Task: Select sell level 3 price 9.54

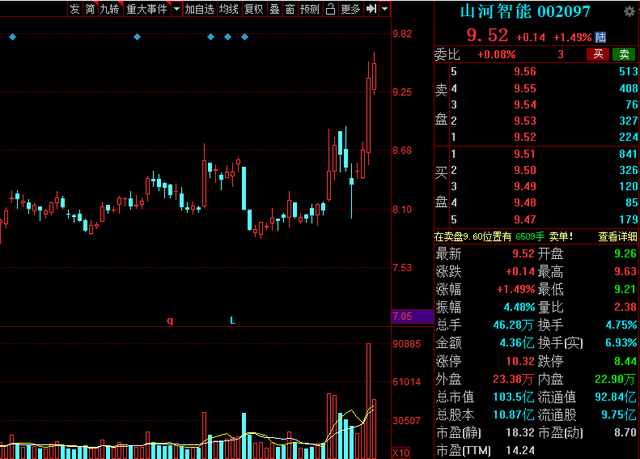Action: (525, 105)
